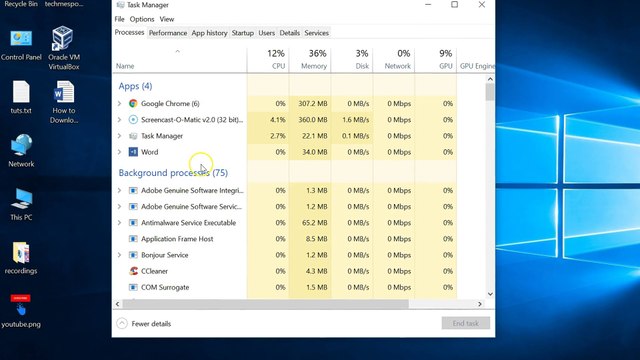Viewport: 640px width, 360px height.
Task: Click the Screencast-O-Matic process icon
Action: 133,120
